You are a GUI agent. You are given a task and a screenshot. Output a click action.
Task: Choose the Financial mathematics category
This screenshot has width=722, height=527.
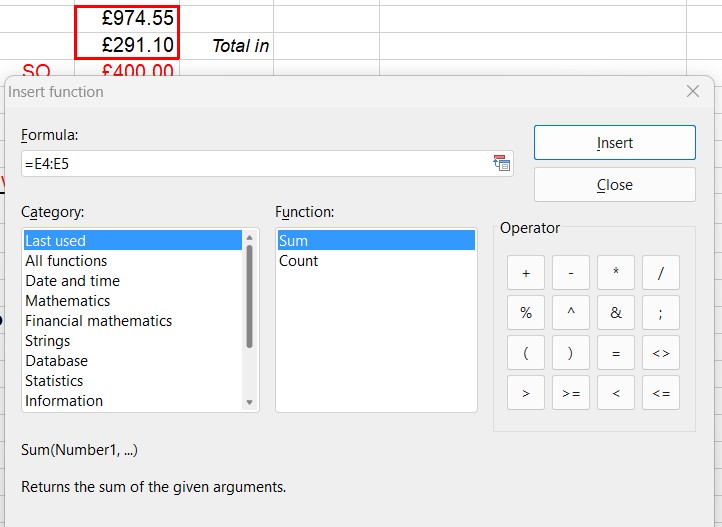98,321
